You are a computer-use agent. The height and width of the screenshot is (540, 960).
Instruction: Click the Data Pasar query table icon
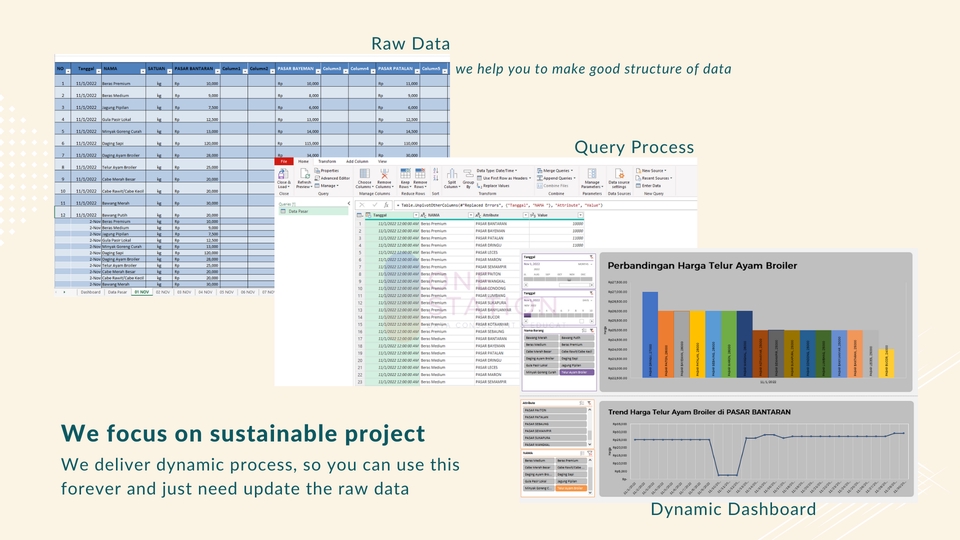coord(283,211)
